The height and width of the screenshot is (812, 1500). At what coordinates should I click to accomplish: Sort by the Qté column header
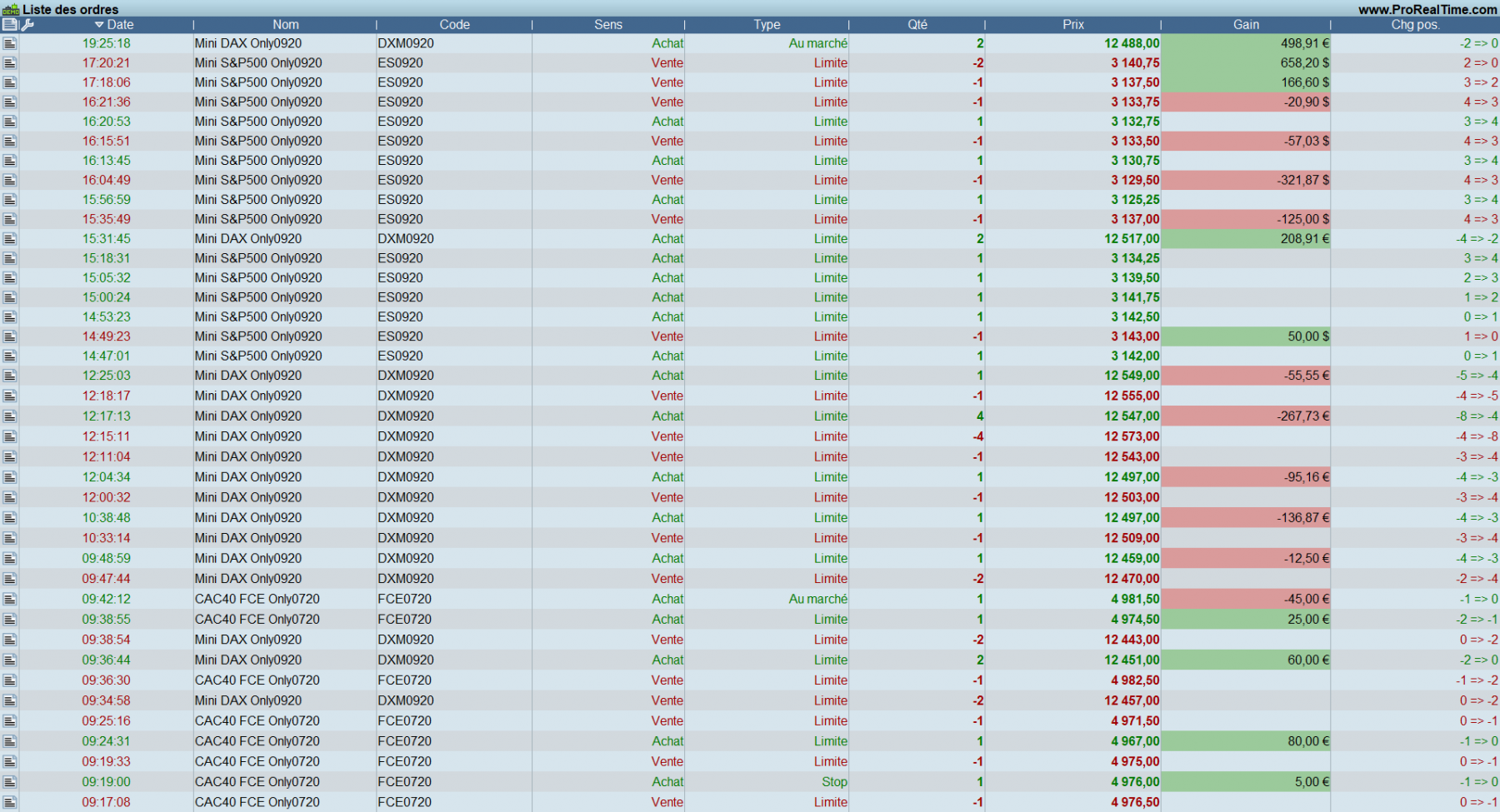click(x=917, y=25)
